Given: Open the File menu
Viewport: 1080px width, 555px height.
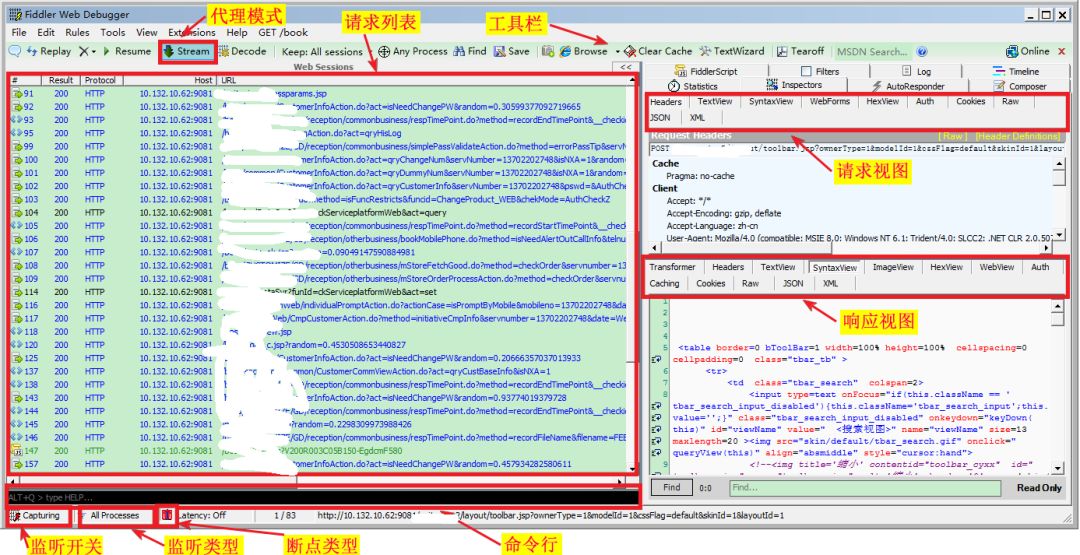Looking at the screenshot, I should (x=19, y=32).
